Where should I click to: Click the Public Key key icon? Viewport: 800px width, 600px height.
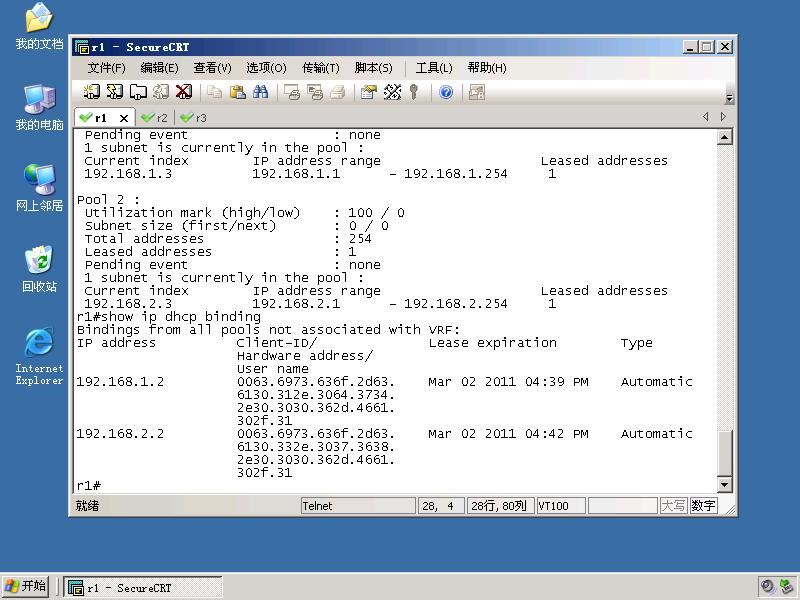click(414, 92)
